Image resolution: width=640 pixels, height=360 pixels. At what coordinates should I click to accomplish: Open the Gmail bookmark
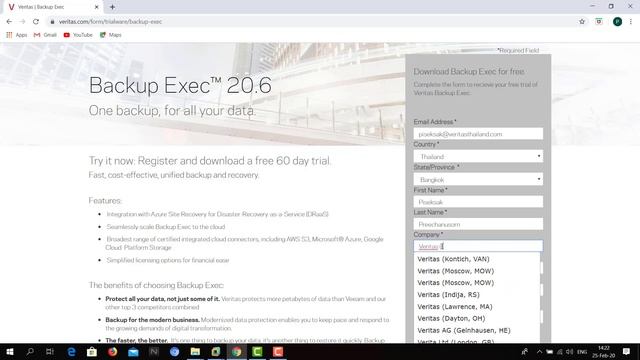click(45, 35)
